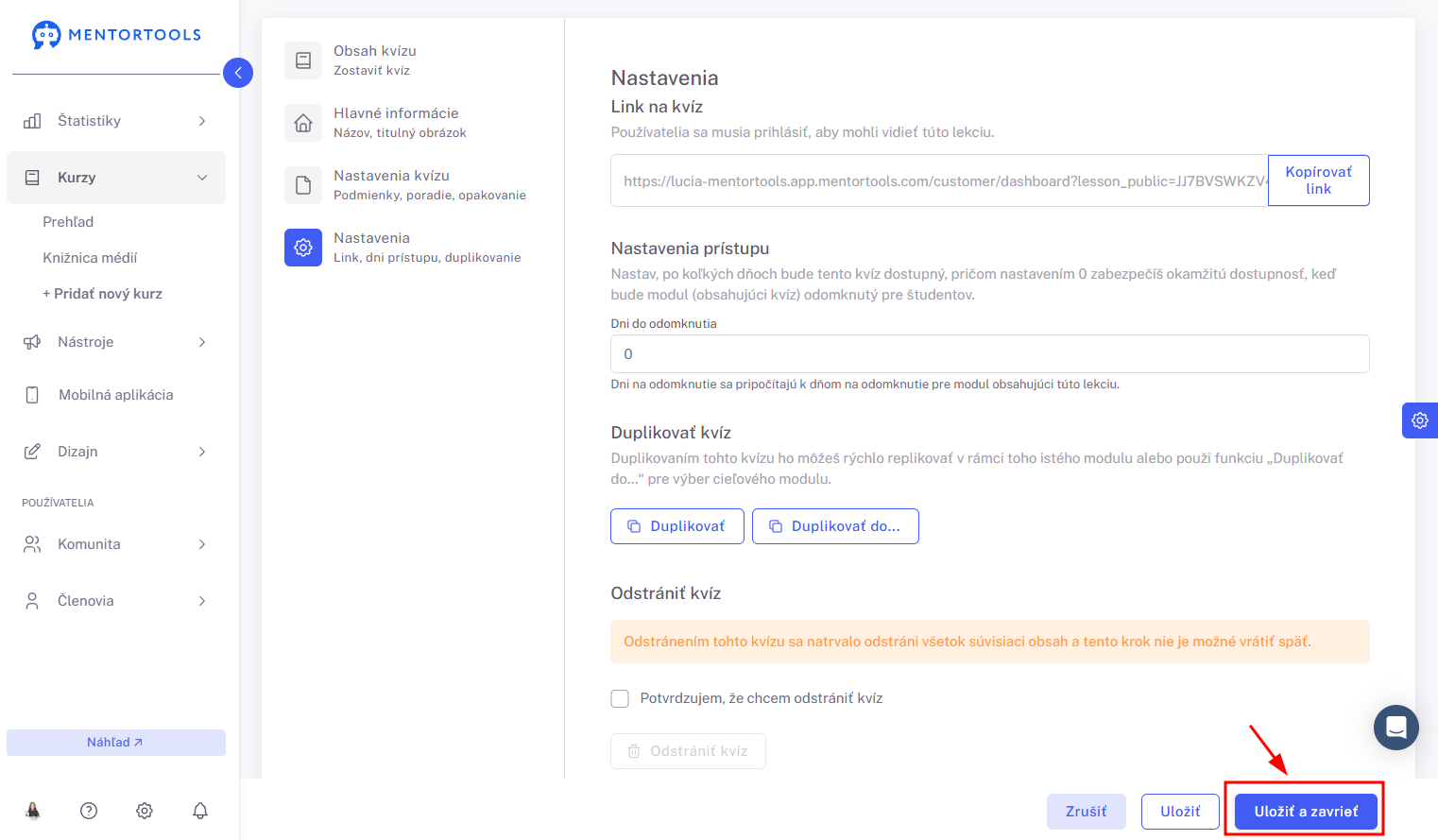The width and height of the screenshot is (1438, 840).
Task: Click the help question mark icon
Action: click(89, 811)
